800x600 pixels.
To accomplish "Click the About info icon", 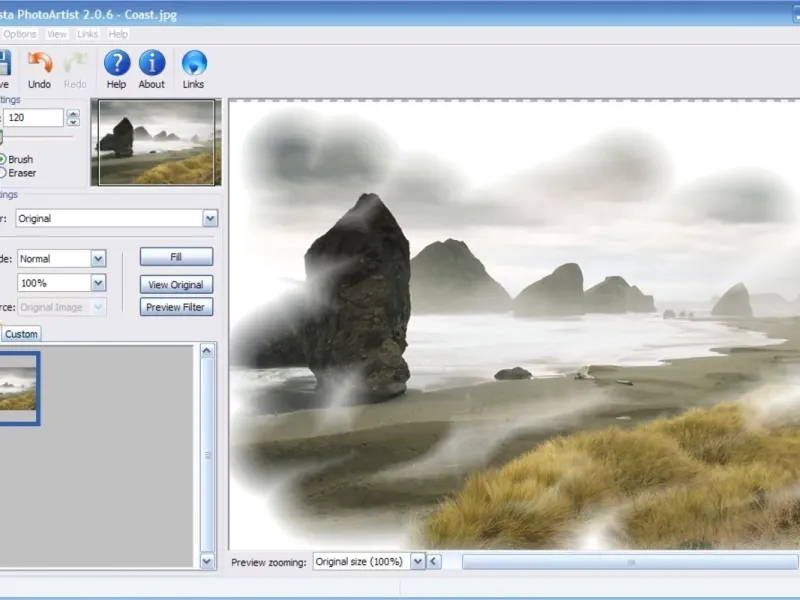I will click(x=152, y=63).
